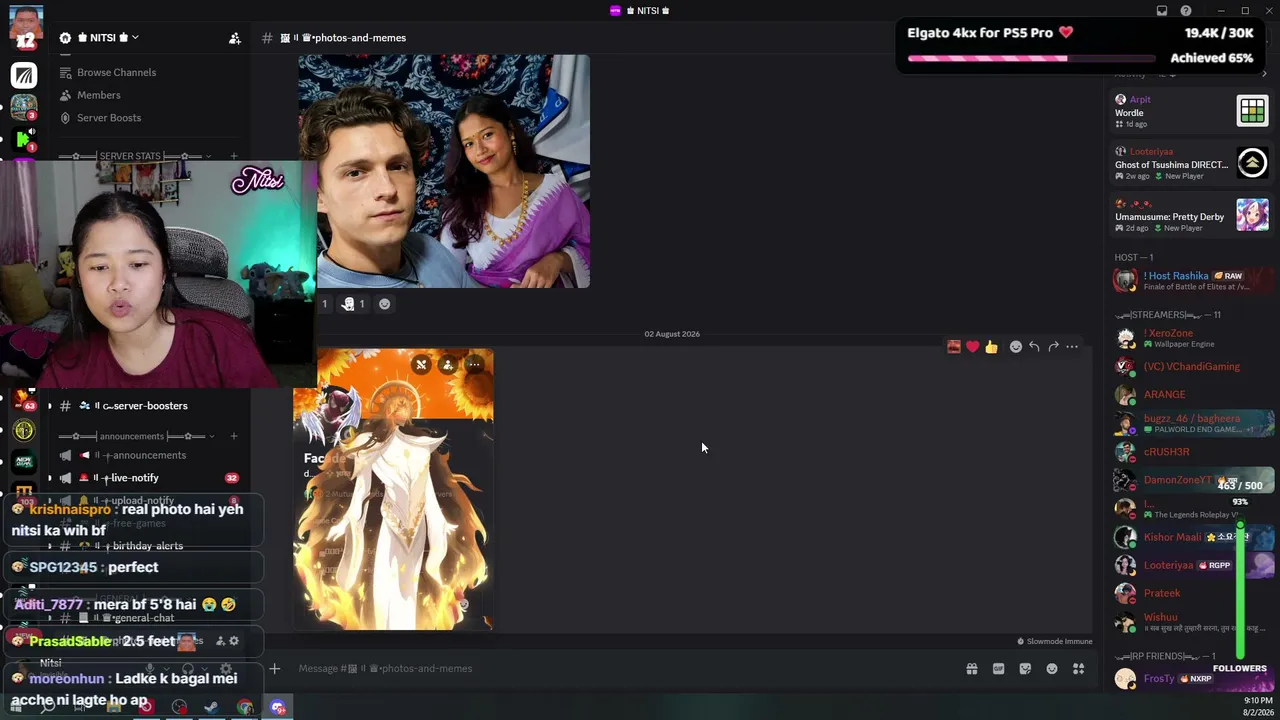Create a channel in SERVER STATS category
Viewport: 1280px width, 720px height.
(x=234, y=156)
